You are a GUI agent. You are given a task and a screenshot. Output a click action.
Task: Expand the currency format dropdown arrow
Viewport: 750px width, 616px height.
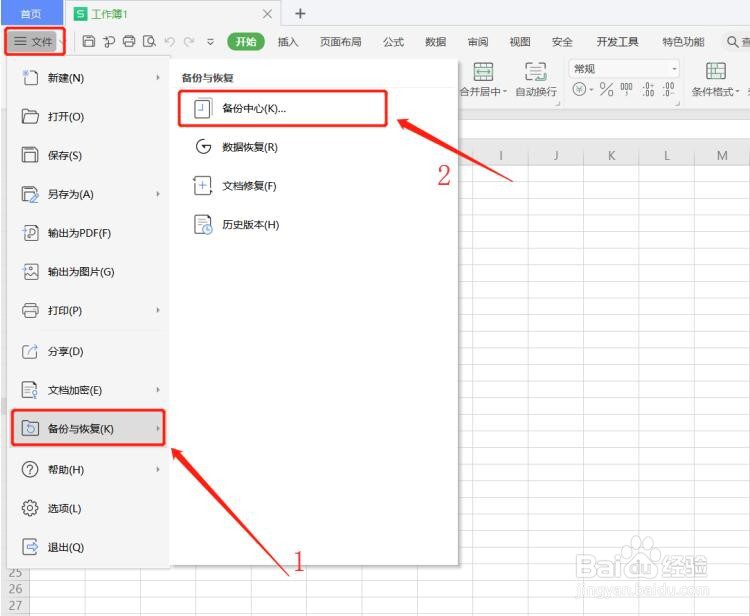(591, 90)
